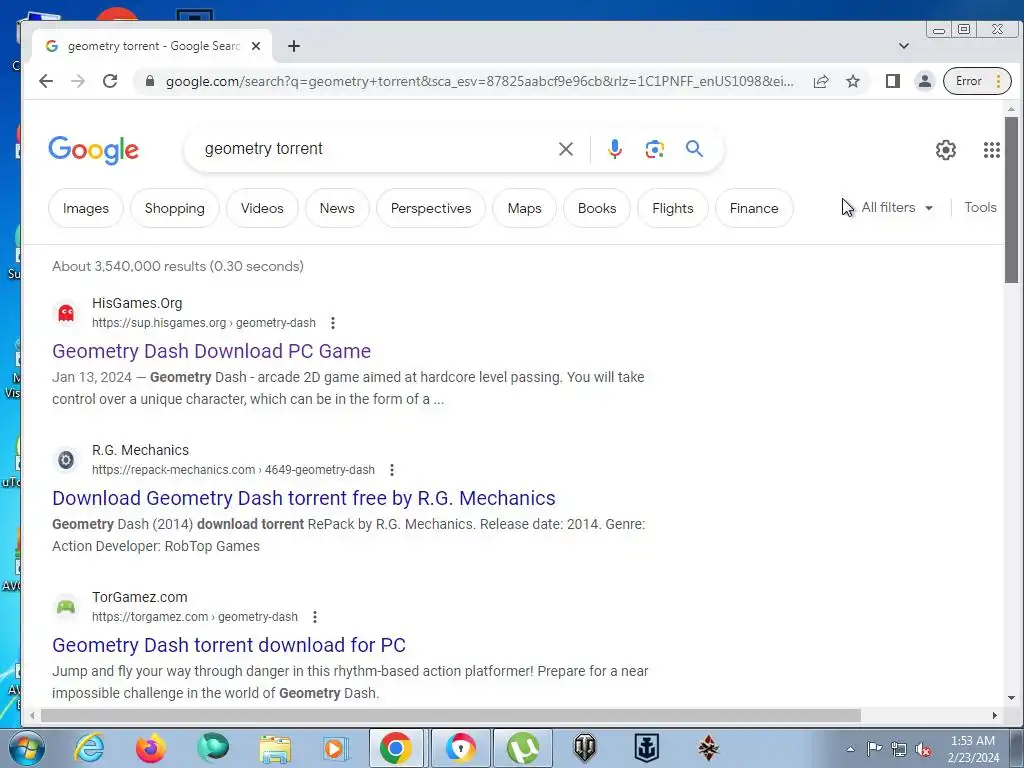The height and width of the screenshot is (768, 1024).
Task: Open World of Warships anchor taskbar icon
Action: [x=647, y=748]
